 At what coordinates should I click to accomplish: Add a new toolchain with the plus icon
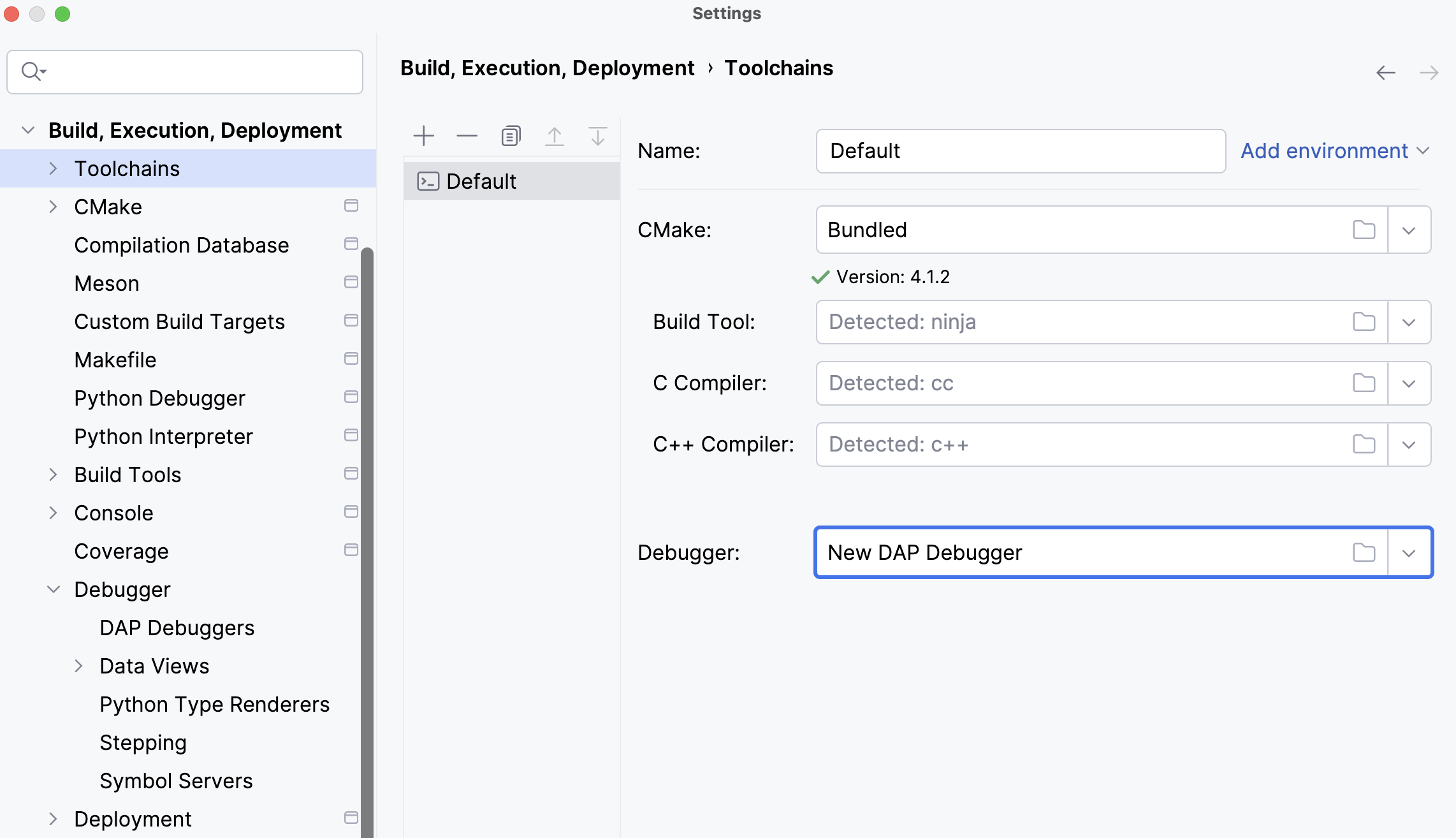(x=423, y=135)
